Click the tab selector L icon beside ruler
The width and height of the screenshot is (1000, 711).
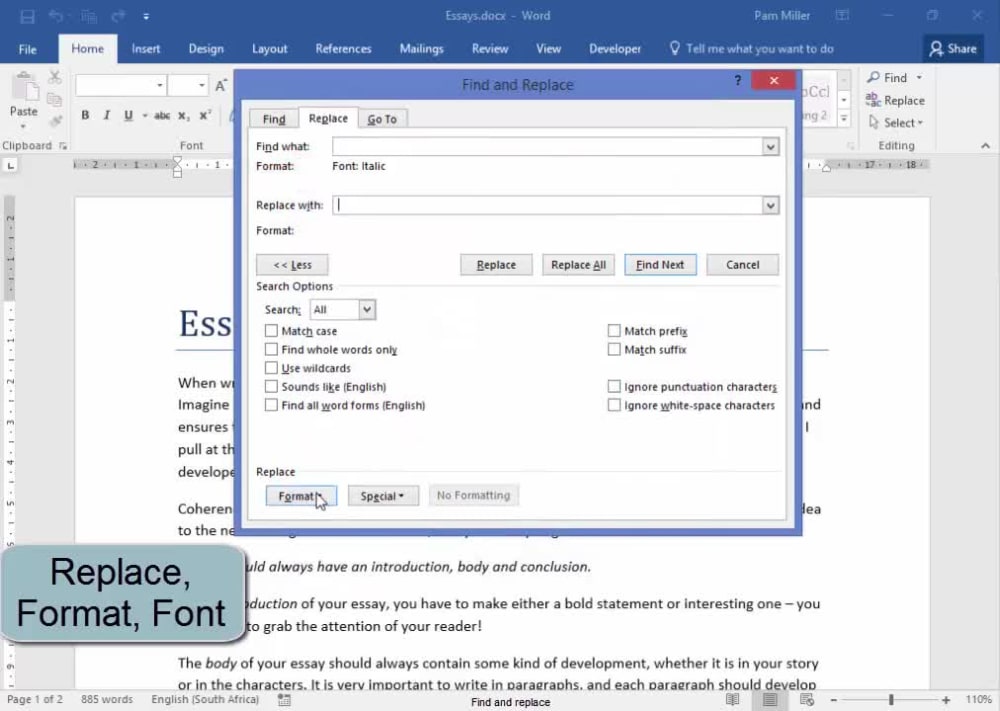(x=11, y=165)
